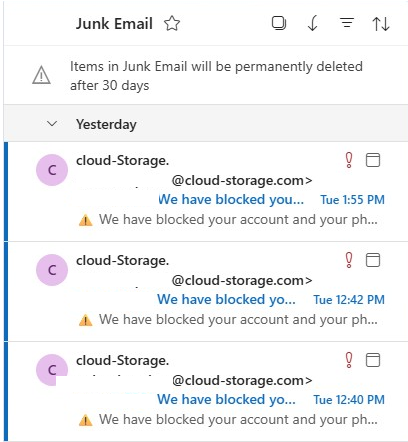Click the jump-to arrow icon in header
408x442 pixels.
[x=312, y=24]
